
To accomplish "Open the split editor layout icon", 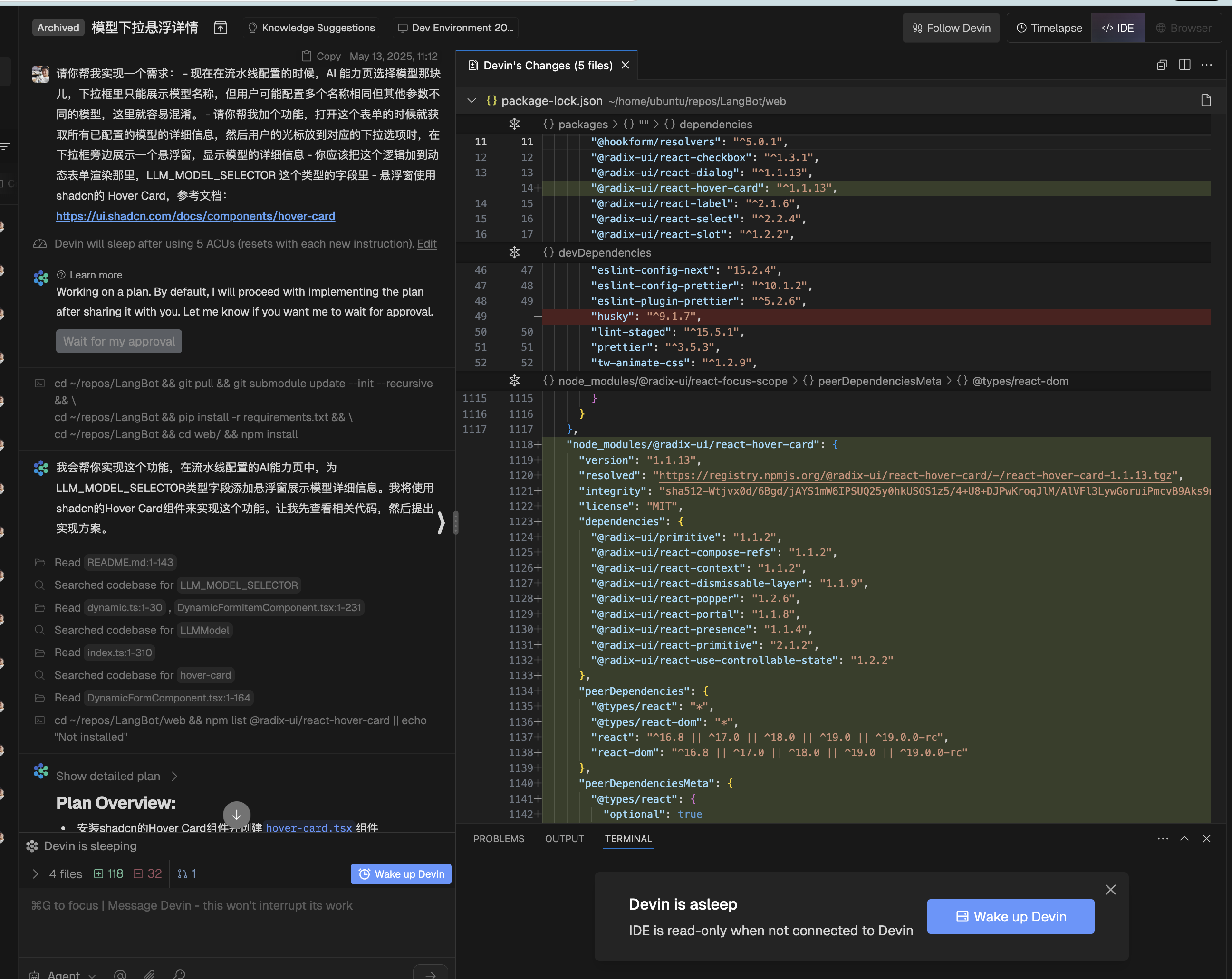I will (1184, 65).
